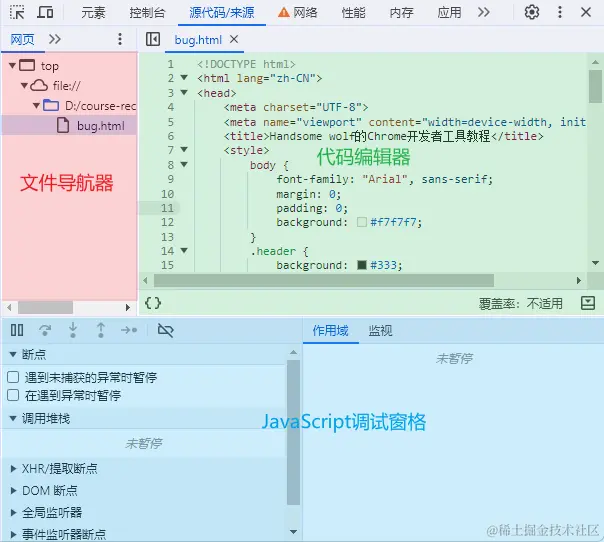Collapse the file:// tree node

(24, 85)
